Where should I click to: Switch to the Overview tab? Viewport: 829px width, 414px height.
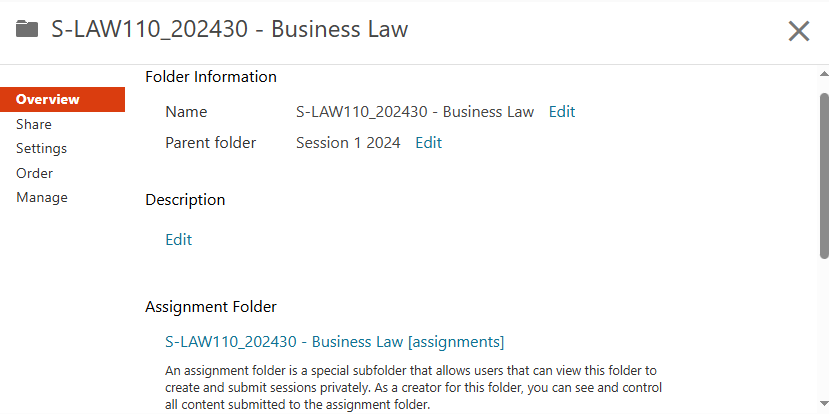pos(48,99)
